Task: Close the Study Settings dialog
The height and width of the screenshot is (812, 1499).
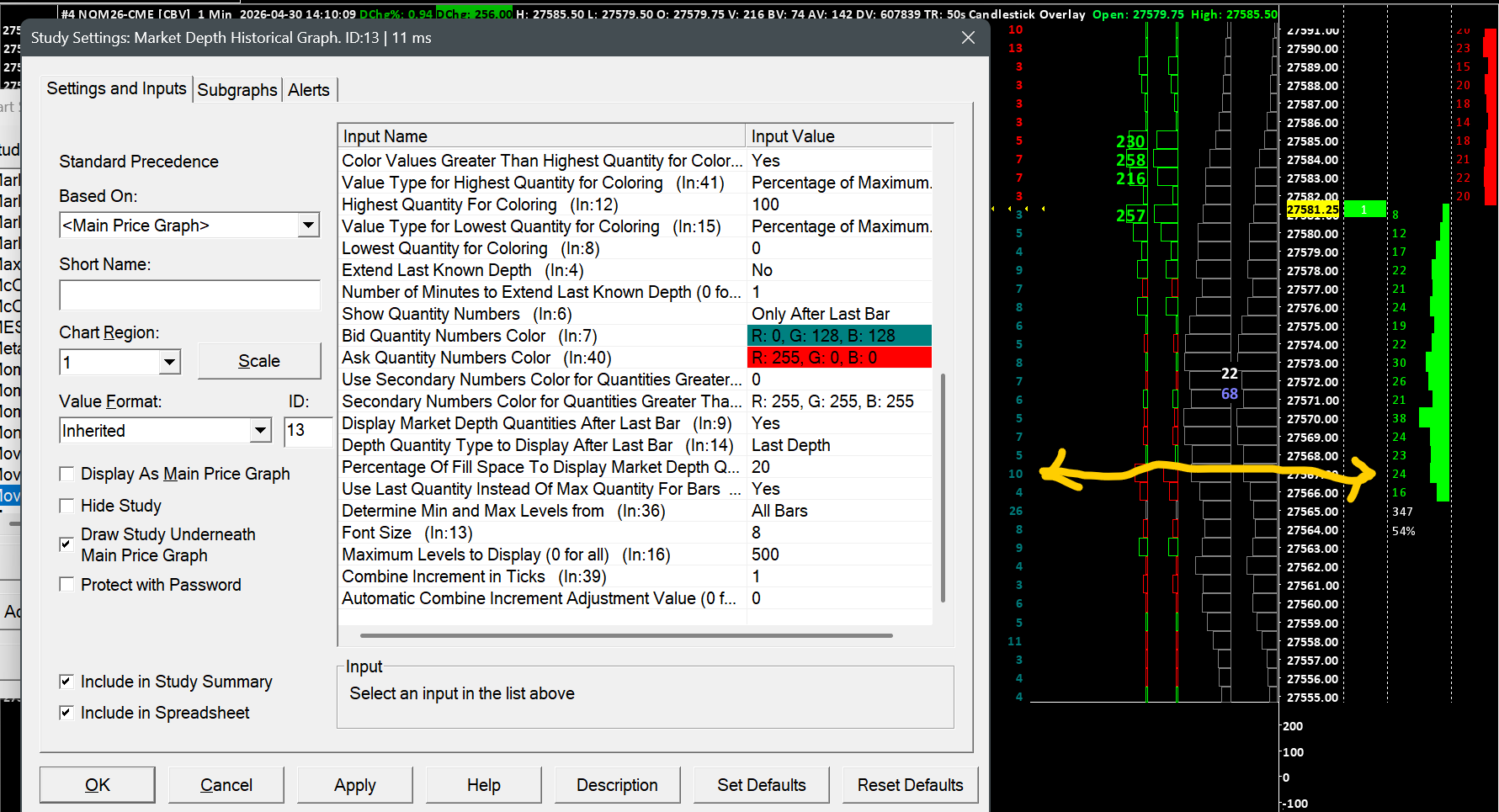Action: point(968,38)
